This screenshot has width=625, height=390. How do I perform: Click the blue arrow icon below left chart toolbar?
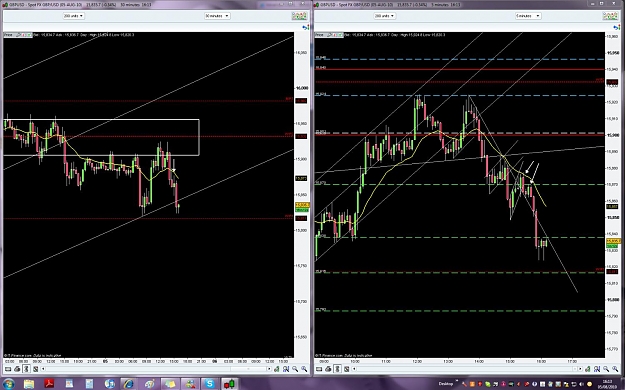(x=306, y=28)
